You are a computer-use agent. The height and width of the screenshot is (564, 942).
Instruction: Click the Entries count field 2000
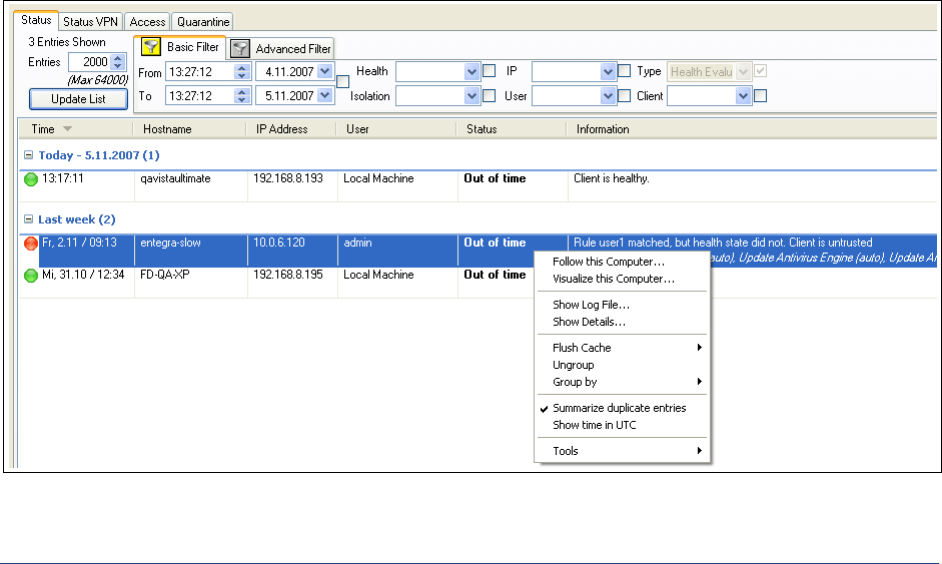[x=94, y=62]
